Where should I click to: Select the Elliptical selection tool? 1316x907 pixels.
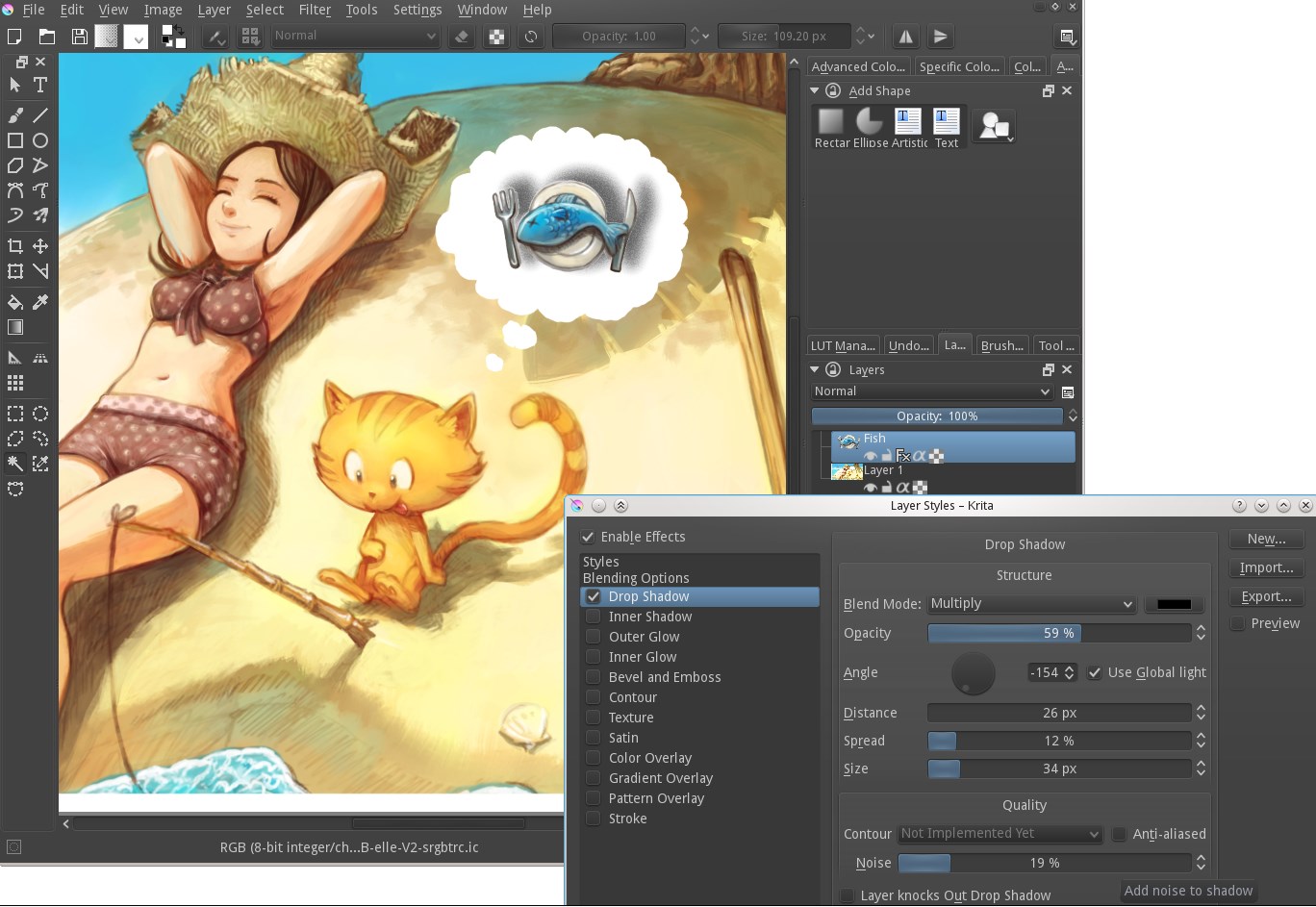[40, 414]
